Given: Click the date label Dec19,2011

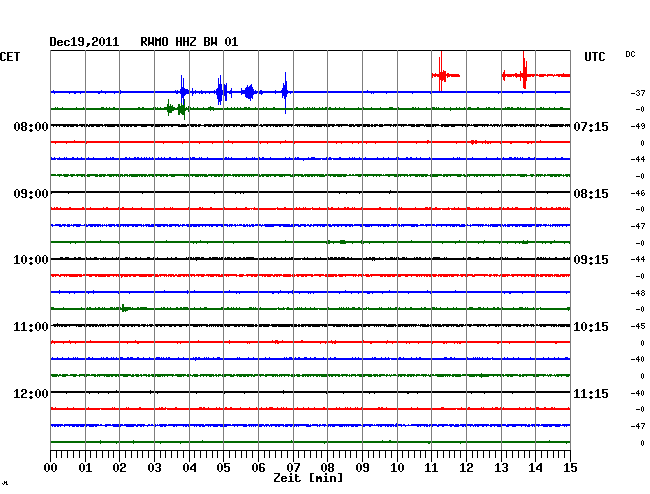Looking at the screenshot, I should coord(84,42).
